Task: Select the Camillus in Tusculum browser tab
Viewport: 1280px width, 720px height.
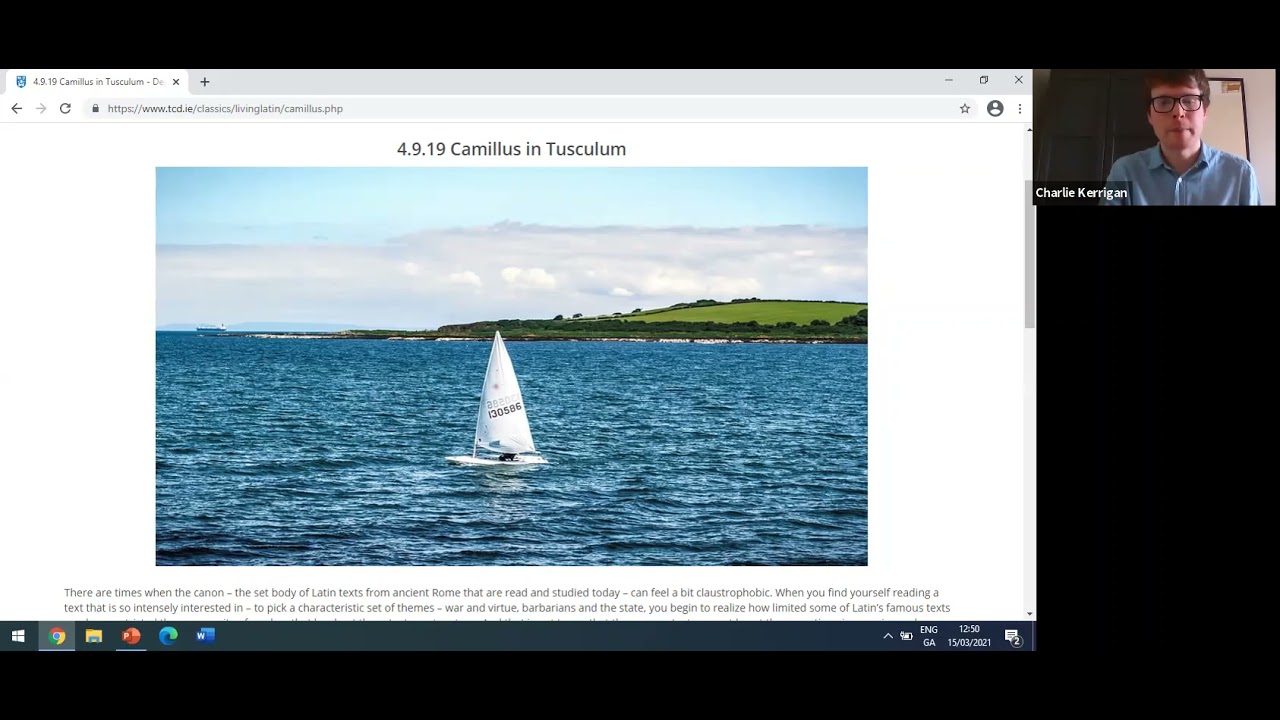Action: point(97,82)
